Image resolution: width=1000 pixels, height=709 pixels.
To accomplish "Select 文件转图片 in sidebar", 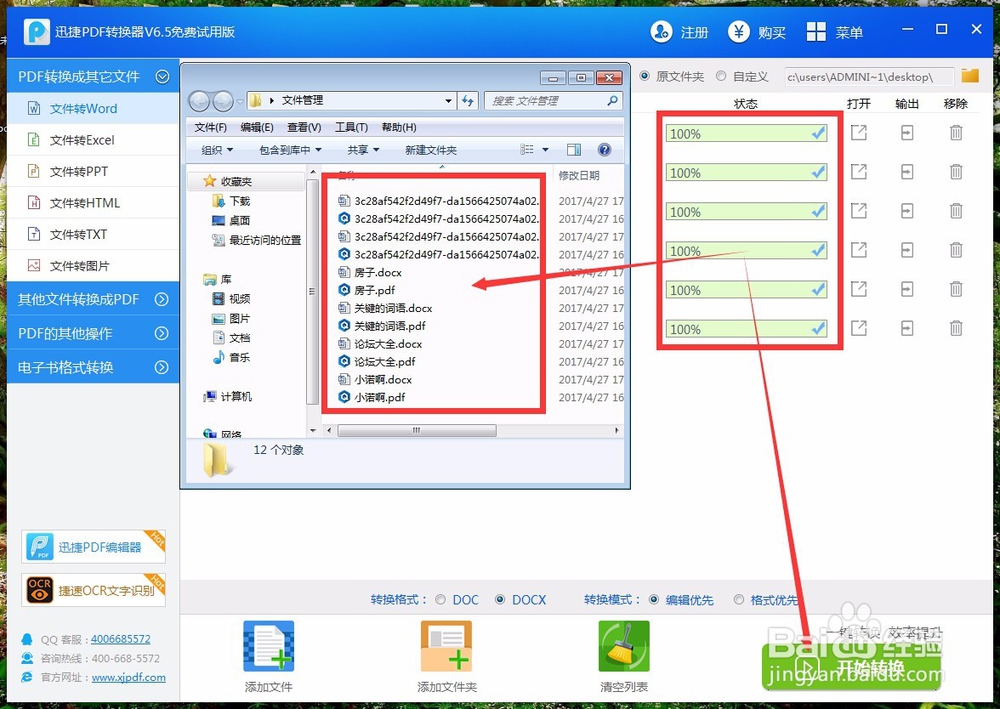I will [93, 265].
